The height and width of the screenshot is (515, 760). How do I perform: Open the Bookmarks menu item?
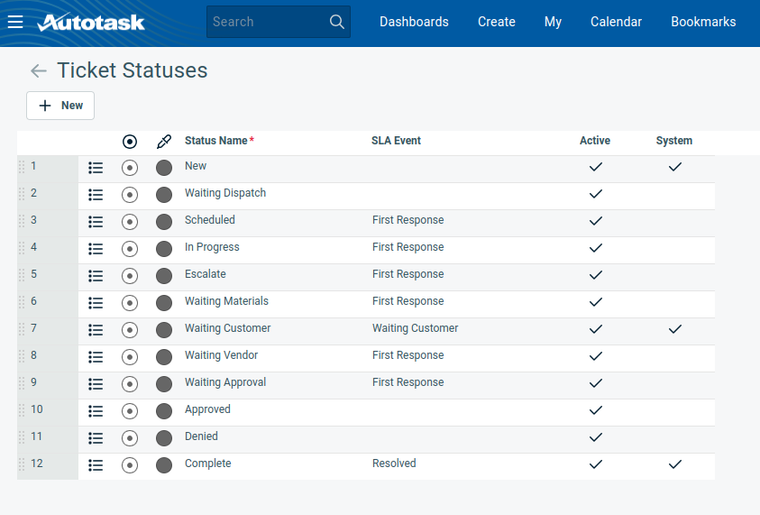pos(703,22)
